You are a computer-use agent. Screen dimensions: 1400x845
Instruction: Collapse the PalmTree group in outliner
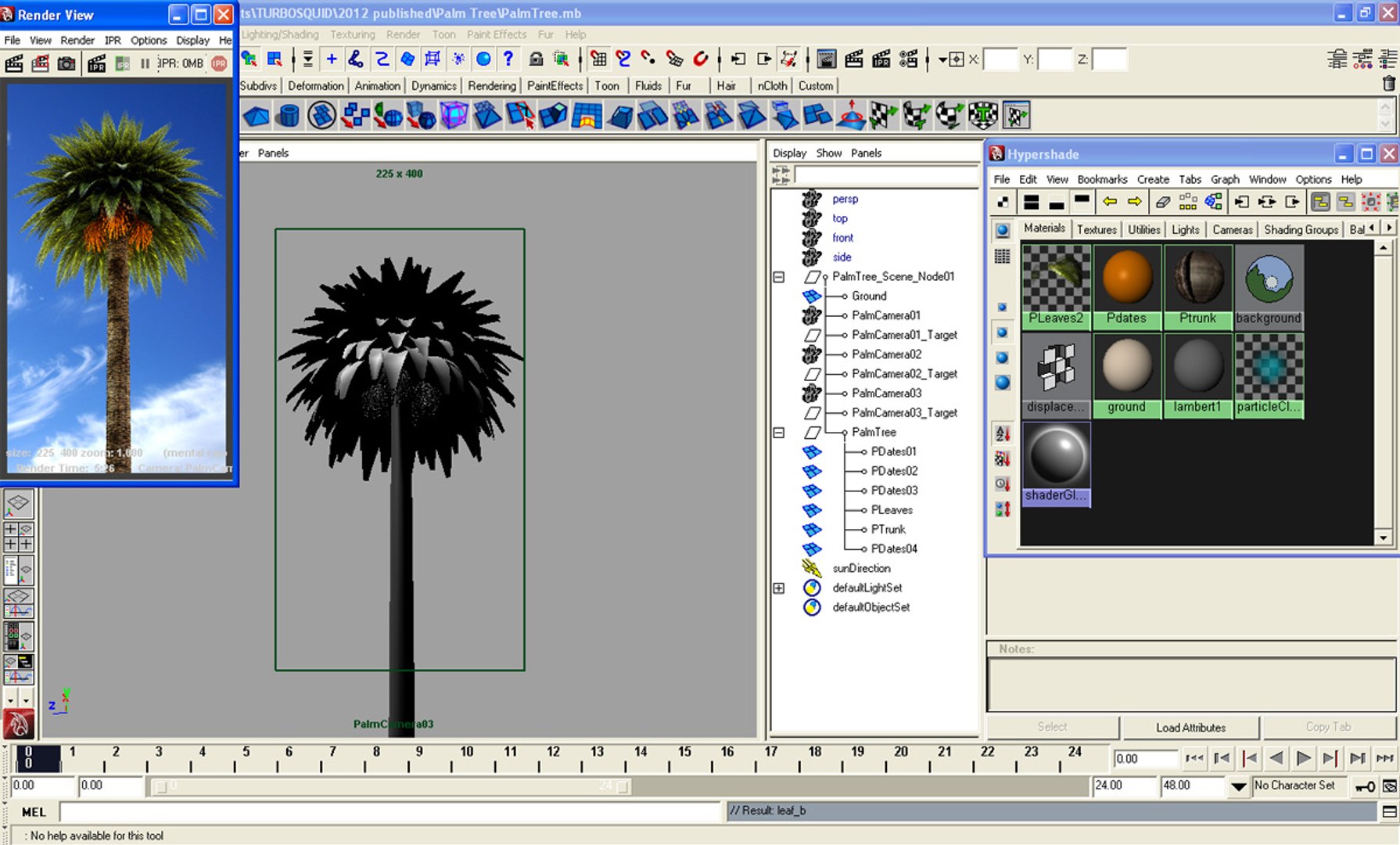pyautogui.click(x=779, y=433)
